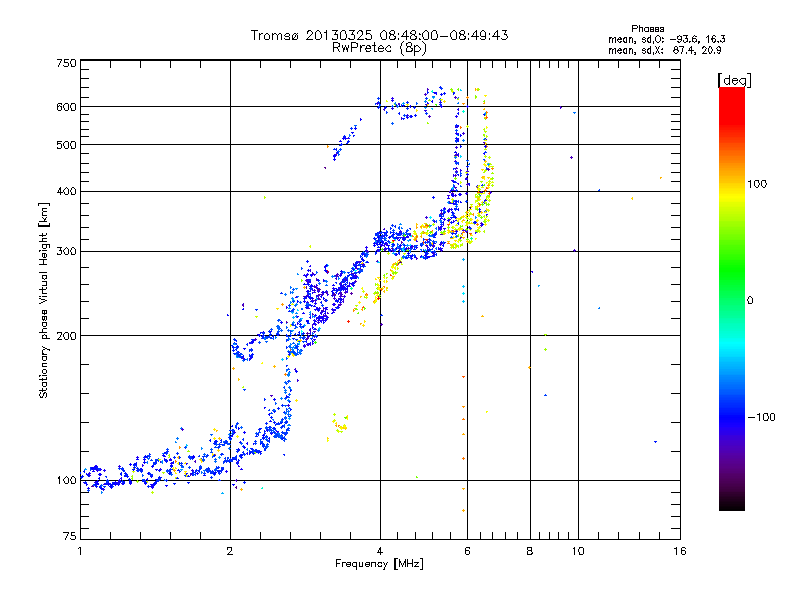Image resolution: width=800 pixels, height=600 pixels.
Task: Click the y-axis tick label '200'
Action: point(67,336)
